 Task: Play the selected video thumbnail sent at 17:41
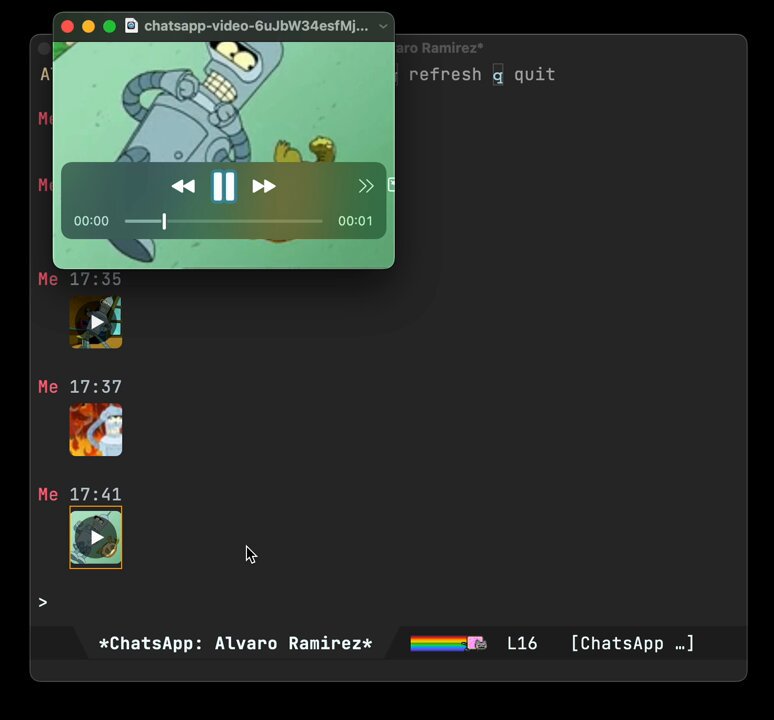pyautogui.click(x=96, y=537)
